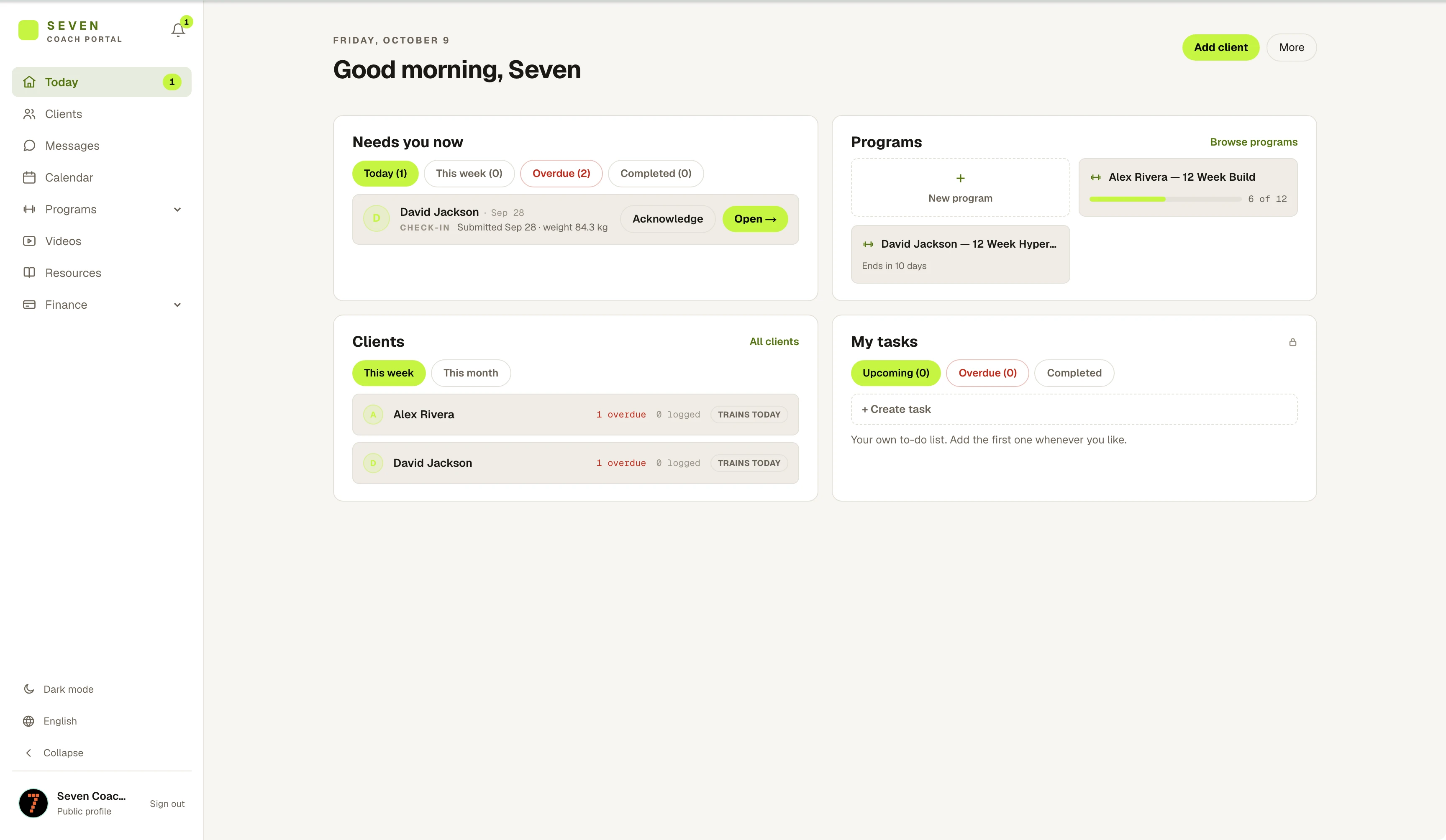The width and height of the screenshot is (1446, 840).
Task: Open David Jackson 12 Week Hyper program card
Action: coord(961,254)
